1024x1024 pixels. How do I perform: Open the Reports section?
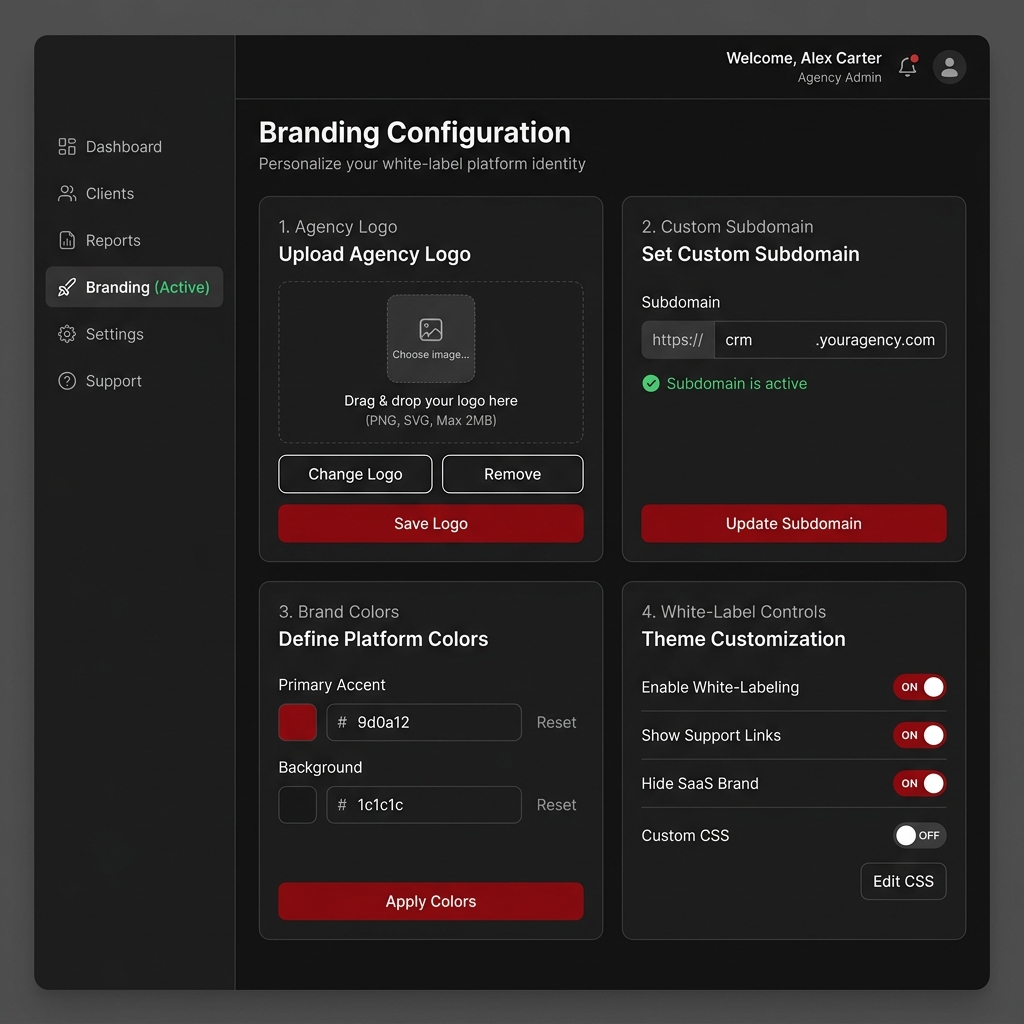pyautogui.click(x=134, y=240)
